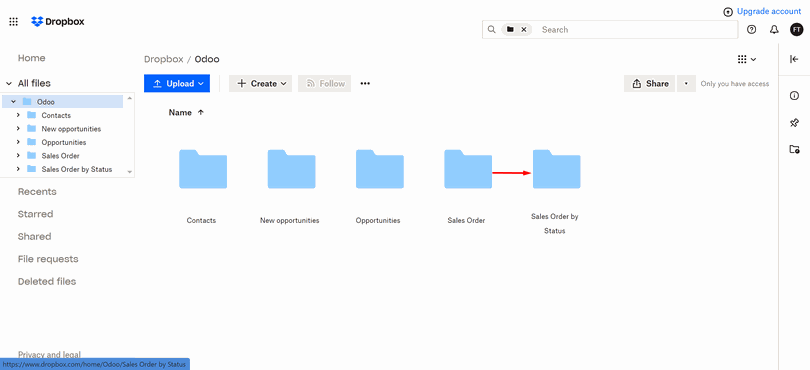
Task: Open Starred in the sidebar
Action: 35,214
